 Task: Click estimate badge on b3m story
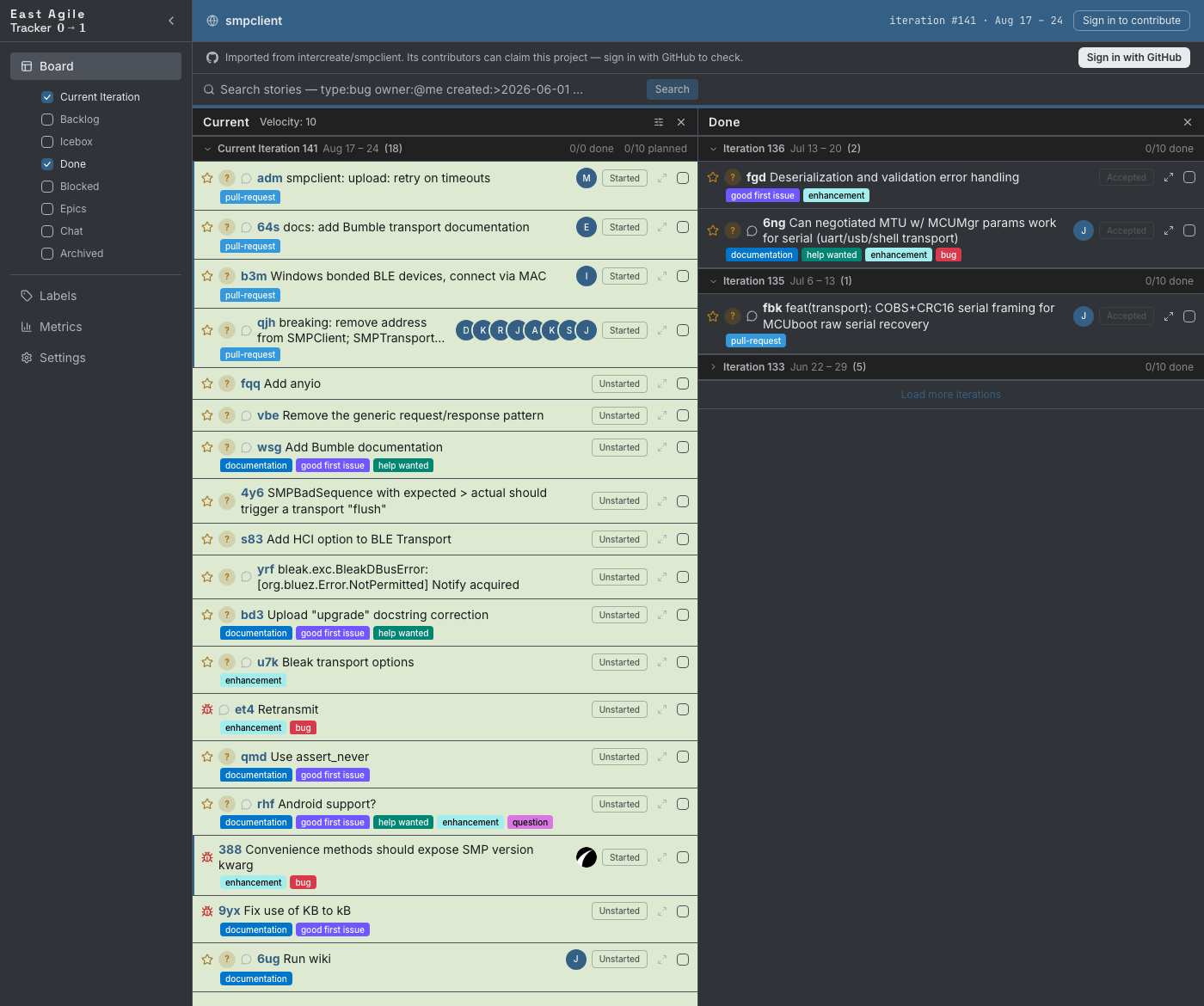[x=226, y=276]
